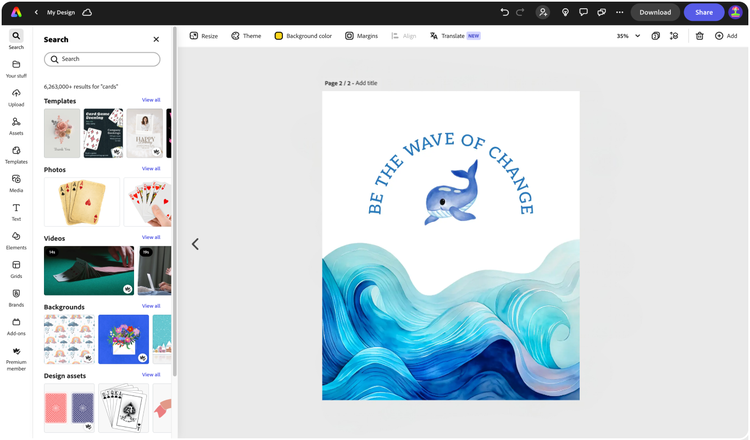Open Premium member options
The width and height of the screenshot is (750, 440).
click(16, 359)
